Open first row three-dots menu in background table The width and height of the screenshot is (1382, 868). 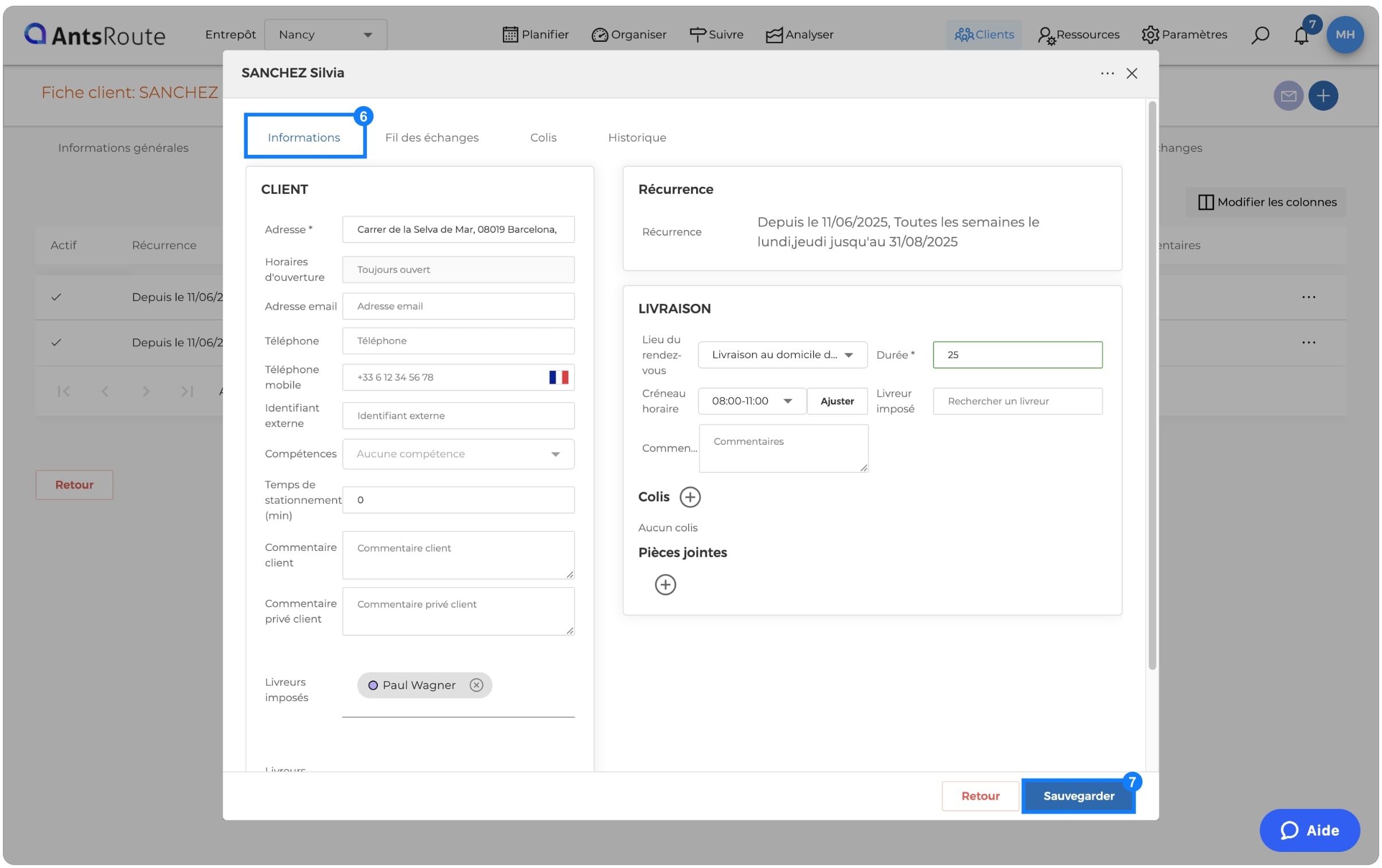pyautogui.click(x=1308, y=297)
